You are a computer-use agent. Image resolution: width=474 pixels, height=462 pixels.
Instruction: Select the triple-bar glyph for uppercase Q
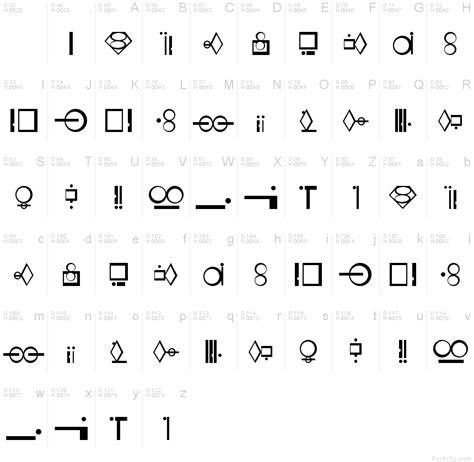[402, 120]
